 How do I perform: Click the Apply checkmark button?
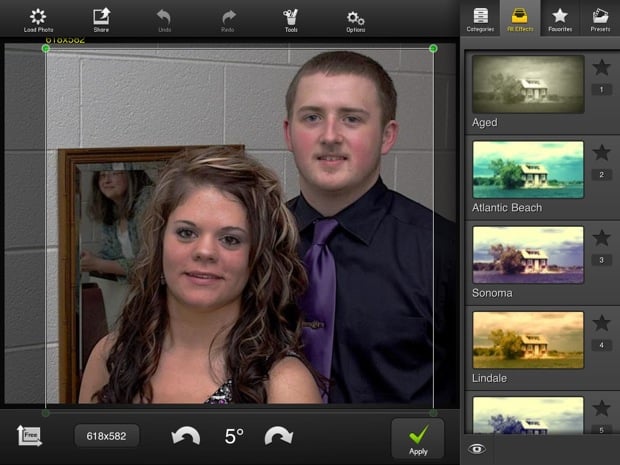(418, 440)
